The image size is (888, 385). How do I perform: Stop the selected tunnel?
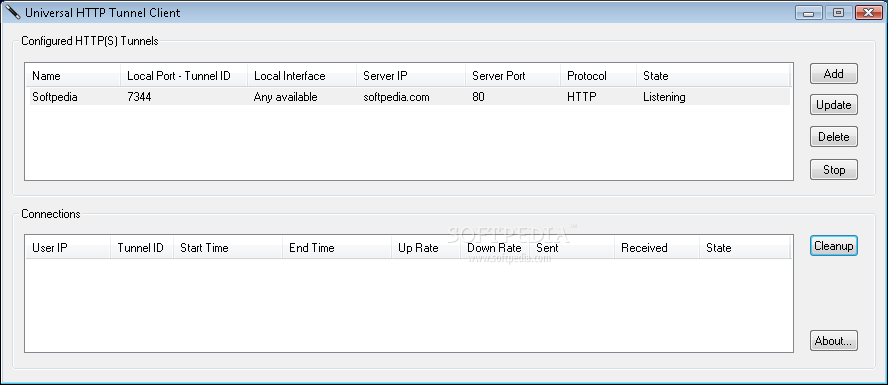pos(834,170)
